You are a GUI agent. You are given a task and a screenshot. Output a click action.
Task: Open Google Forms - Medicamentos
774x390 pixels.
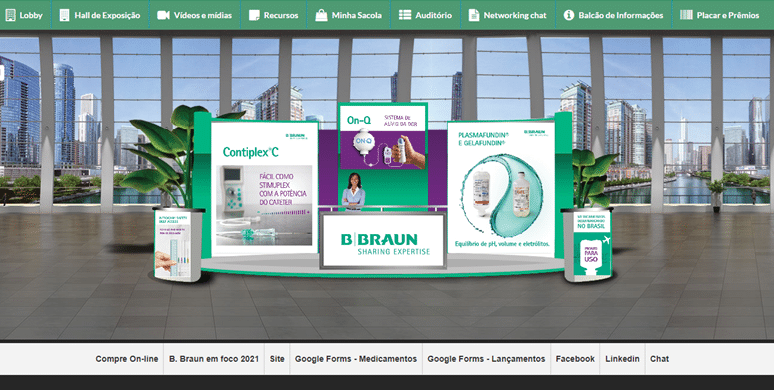pos(356,359)
